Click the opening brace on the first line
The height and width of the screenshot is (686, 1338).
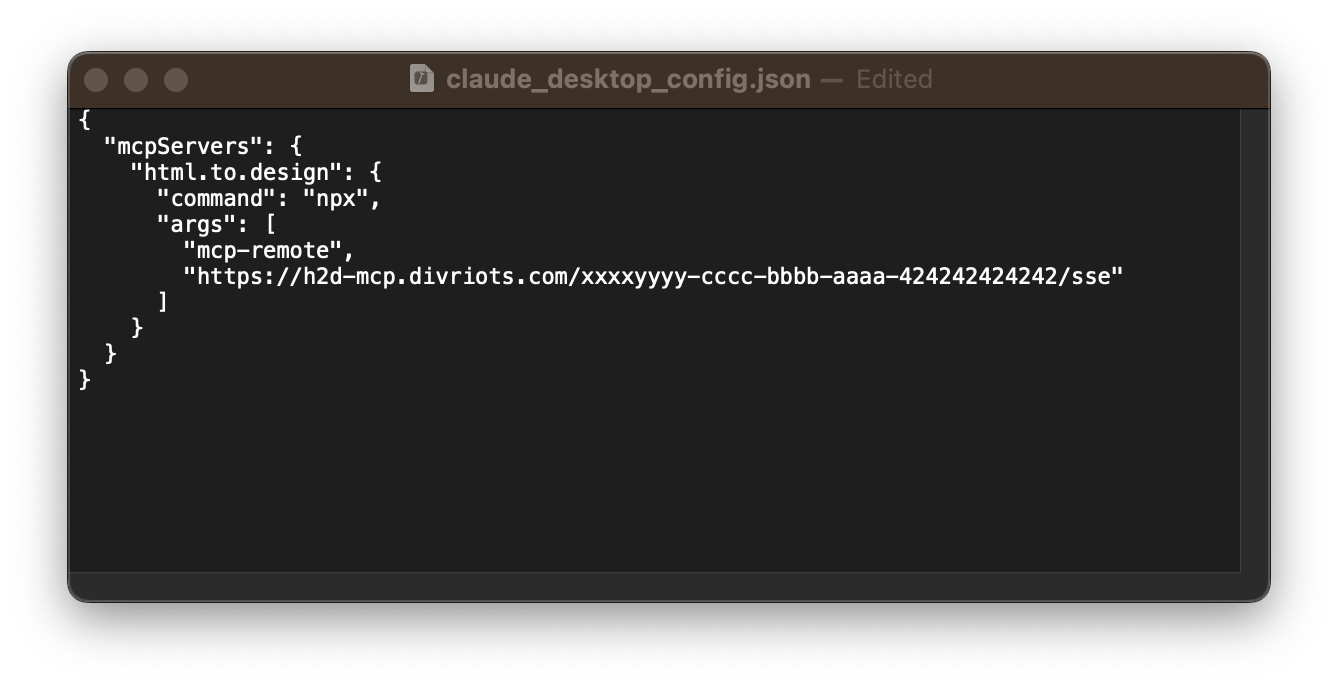point(85,120)
